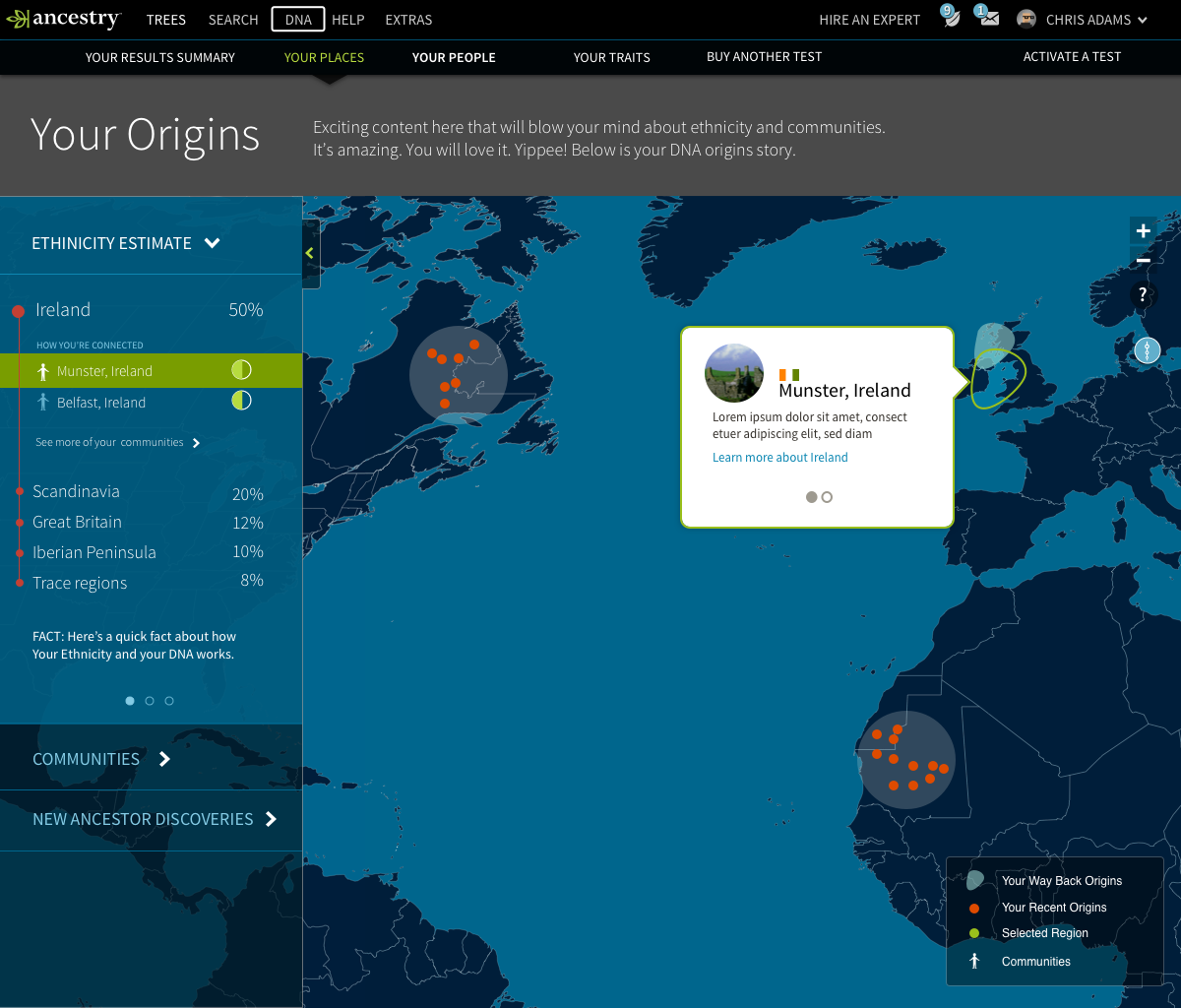Click See more of your communities

109,443
